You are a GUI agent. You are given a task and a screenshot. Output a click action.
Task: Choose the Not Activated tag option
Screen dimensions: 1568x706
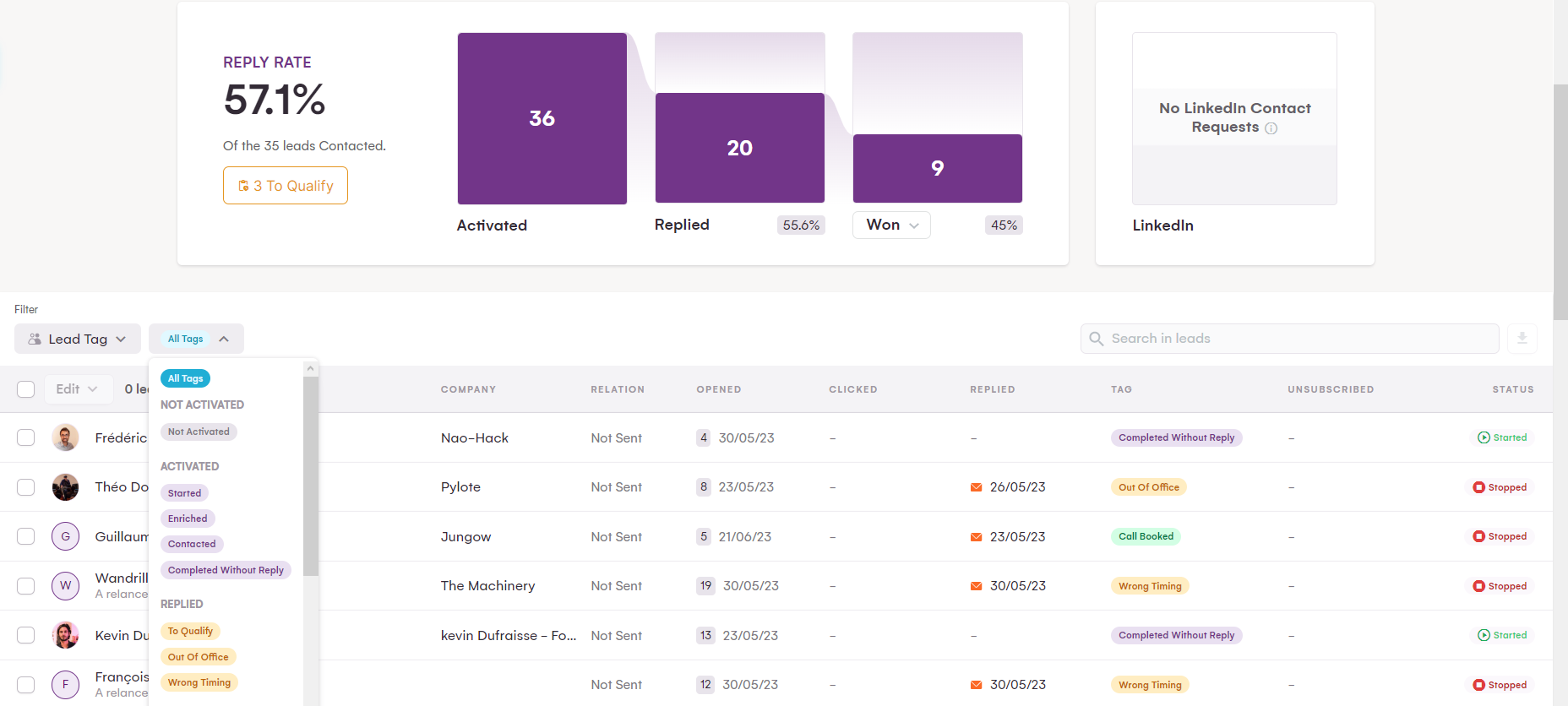[x=199, y=432]
